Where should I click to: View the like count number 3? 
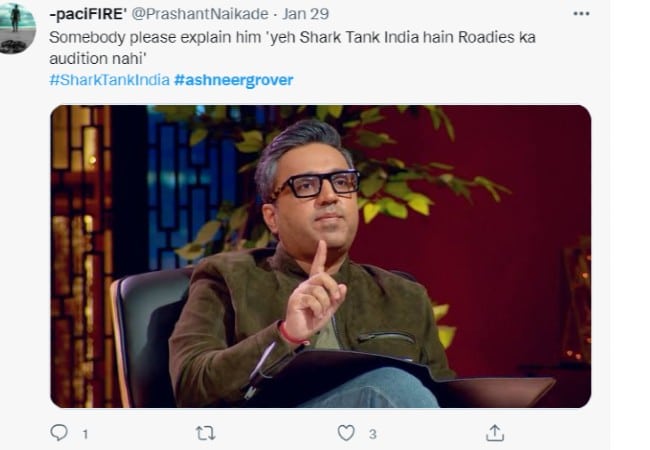click(373, 434)
